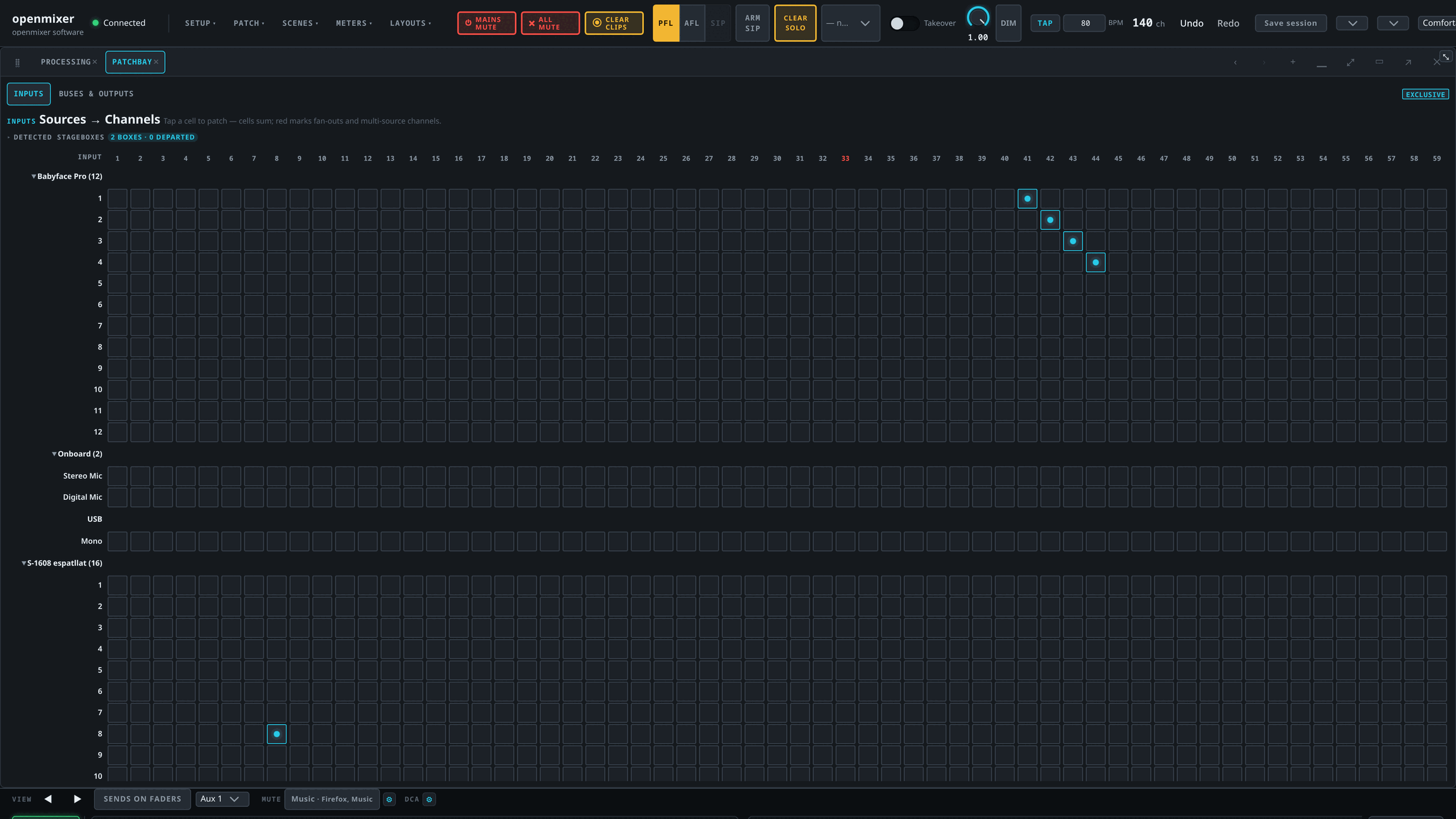Close the Processing tab with its X

[95, 62]
